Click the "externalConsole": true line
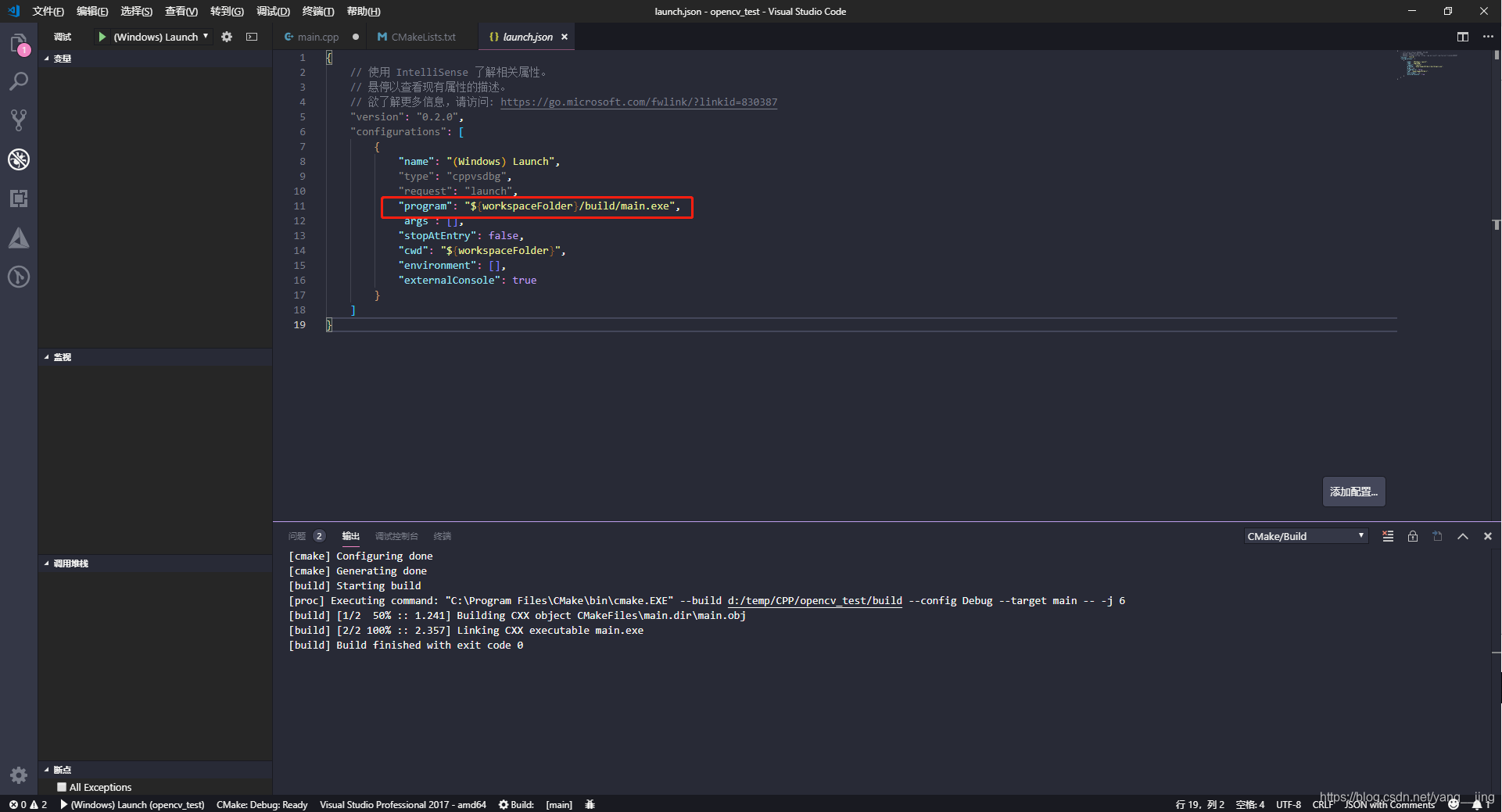 [x=468, y=281]
